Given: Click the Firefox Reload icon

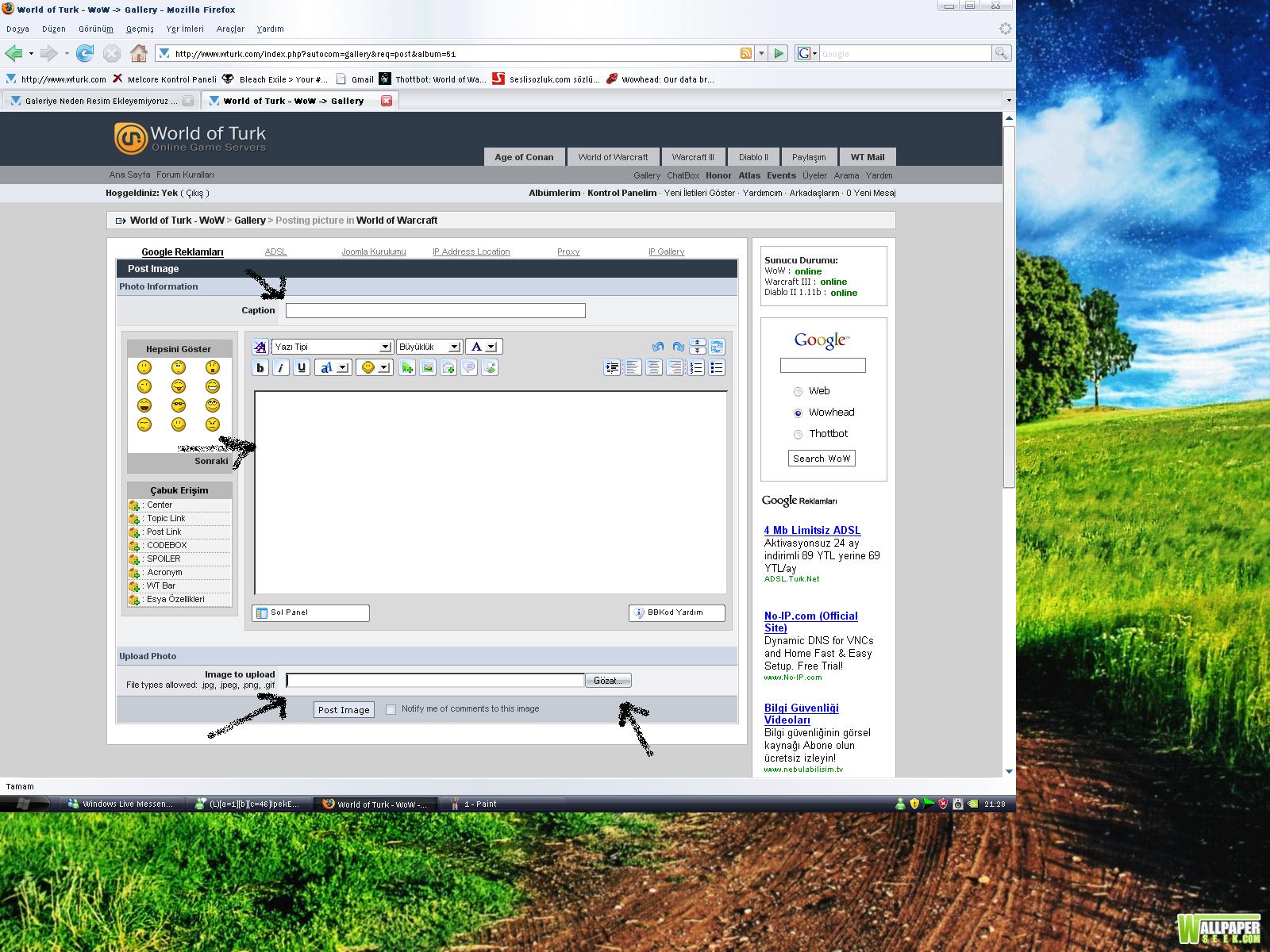Looking at the screenshot, I should (85, 53).
